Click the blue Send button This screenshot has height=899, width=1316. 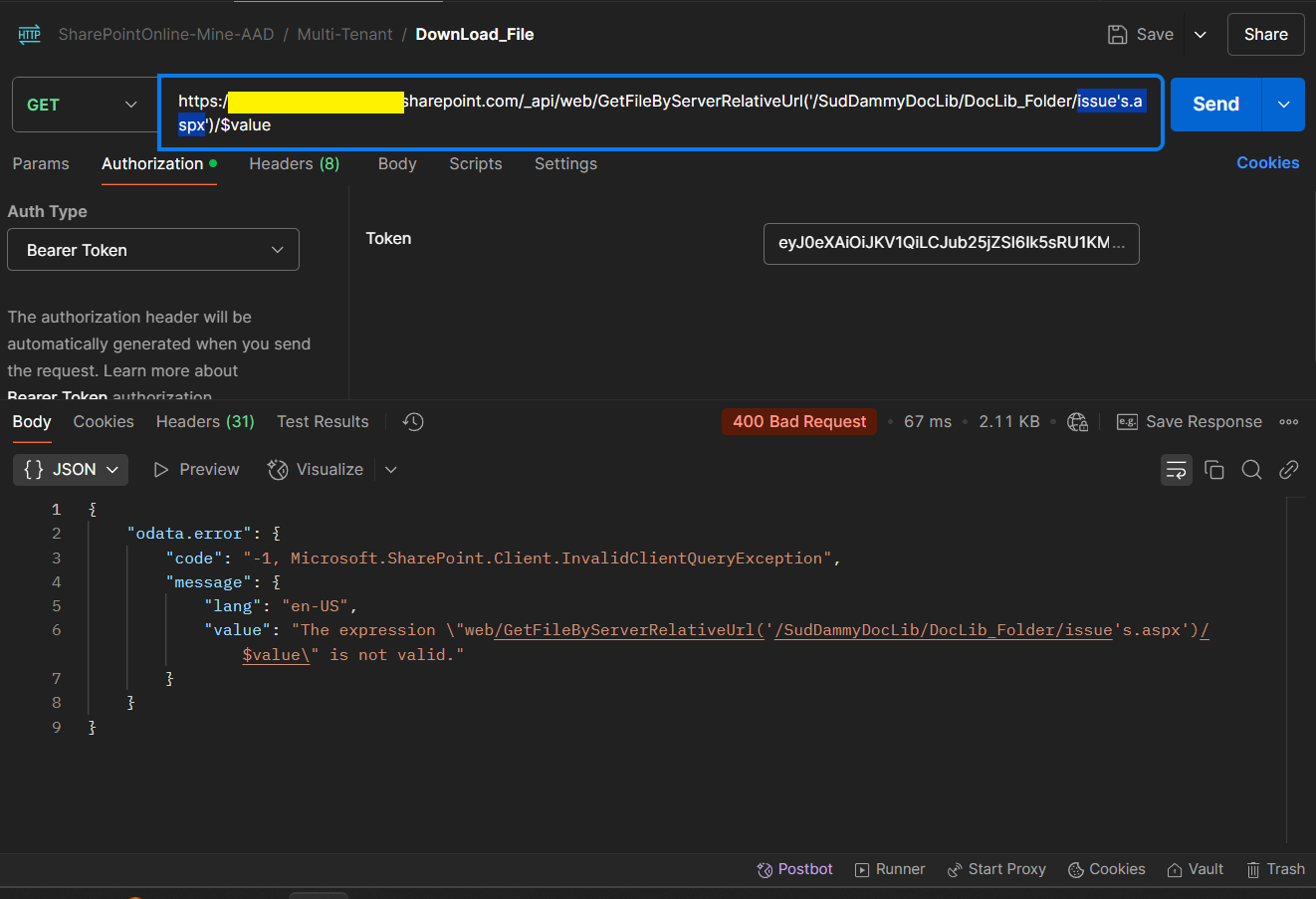(x=1215, y=105)
